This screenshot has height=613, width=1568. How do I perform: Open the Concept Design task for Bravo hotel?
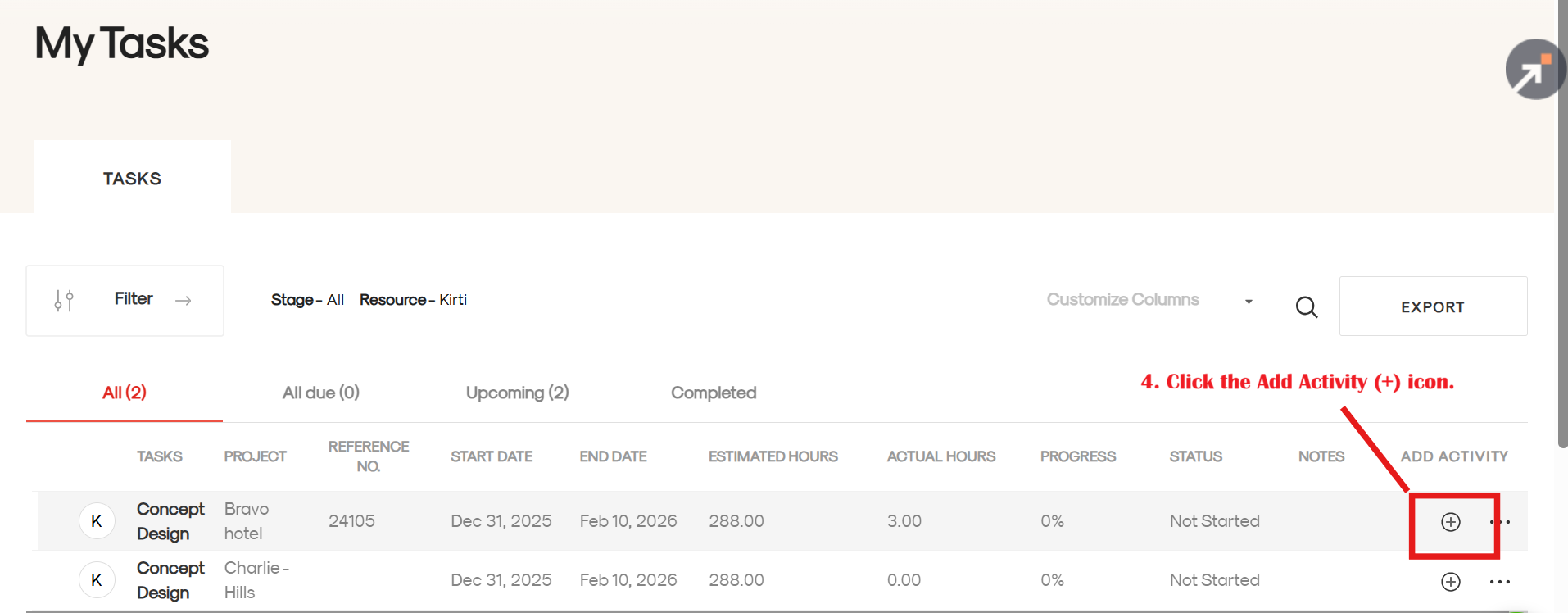170,521
